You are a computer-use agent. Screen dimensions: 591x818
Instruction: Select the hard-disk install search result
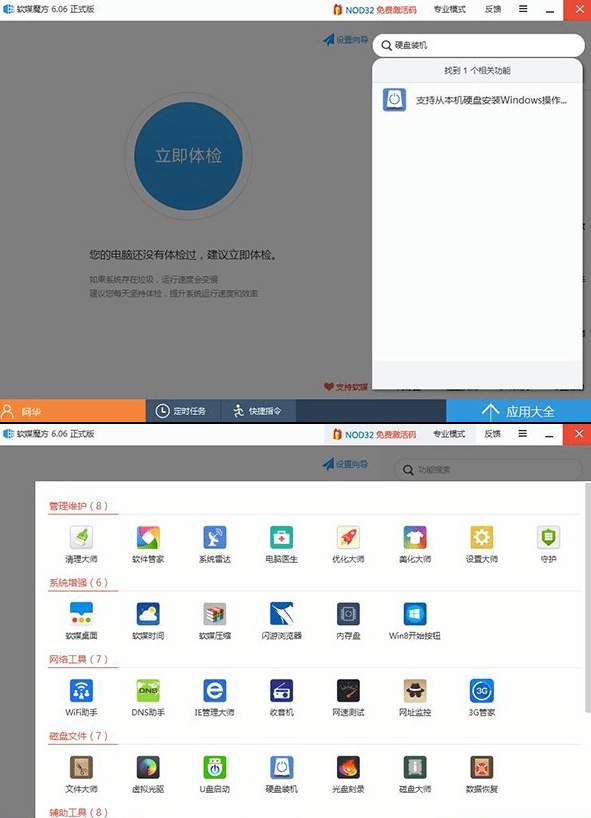pyautogui.click(x=477, y=100)
